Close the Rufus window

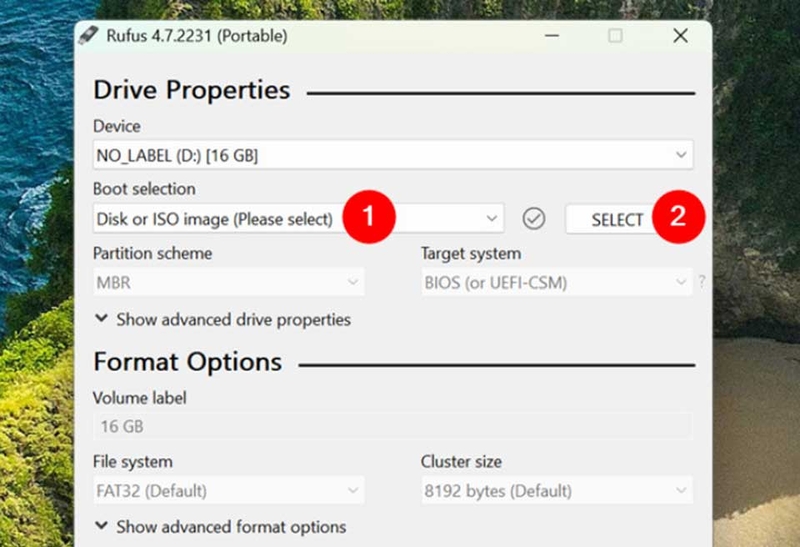click(681, 36)
